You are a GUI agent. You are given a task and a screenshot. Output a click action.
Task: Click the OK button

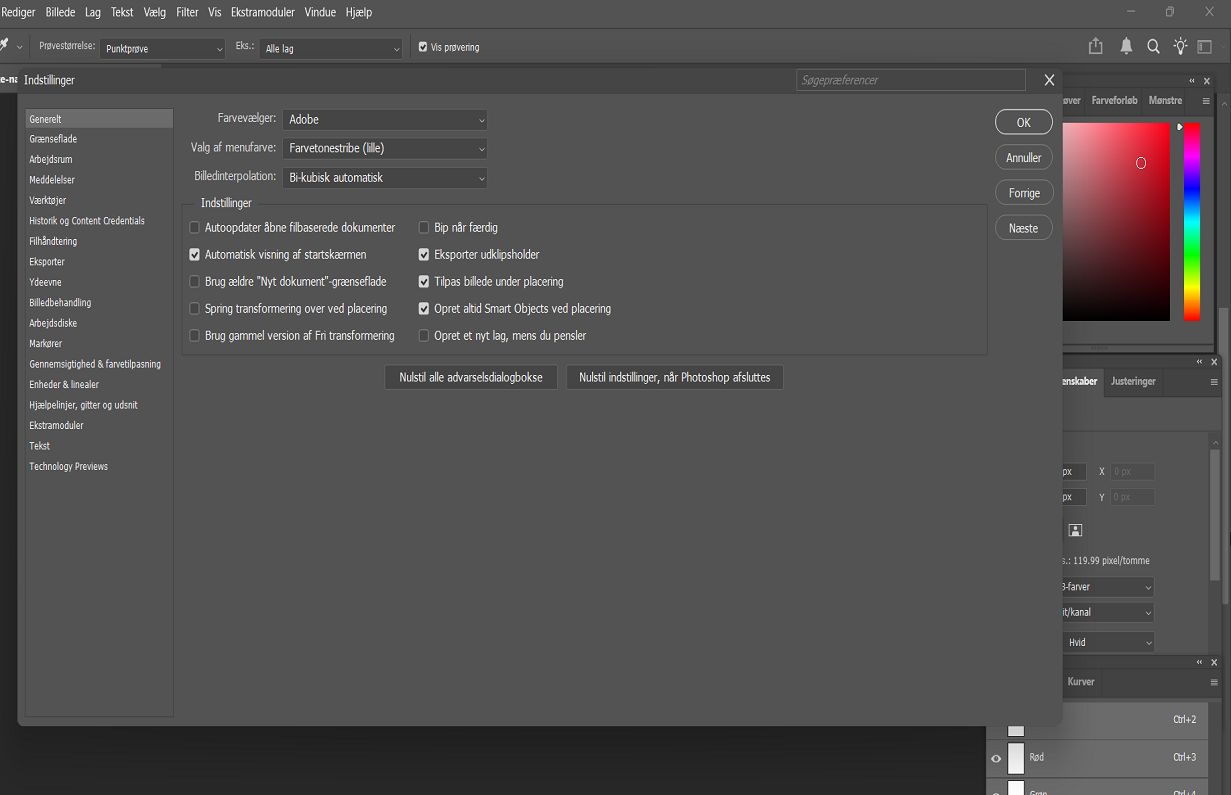(1024, 122)
